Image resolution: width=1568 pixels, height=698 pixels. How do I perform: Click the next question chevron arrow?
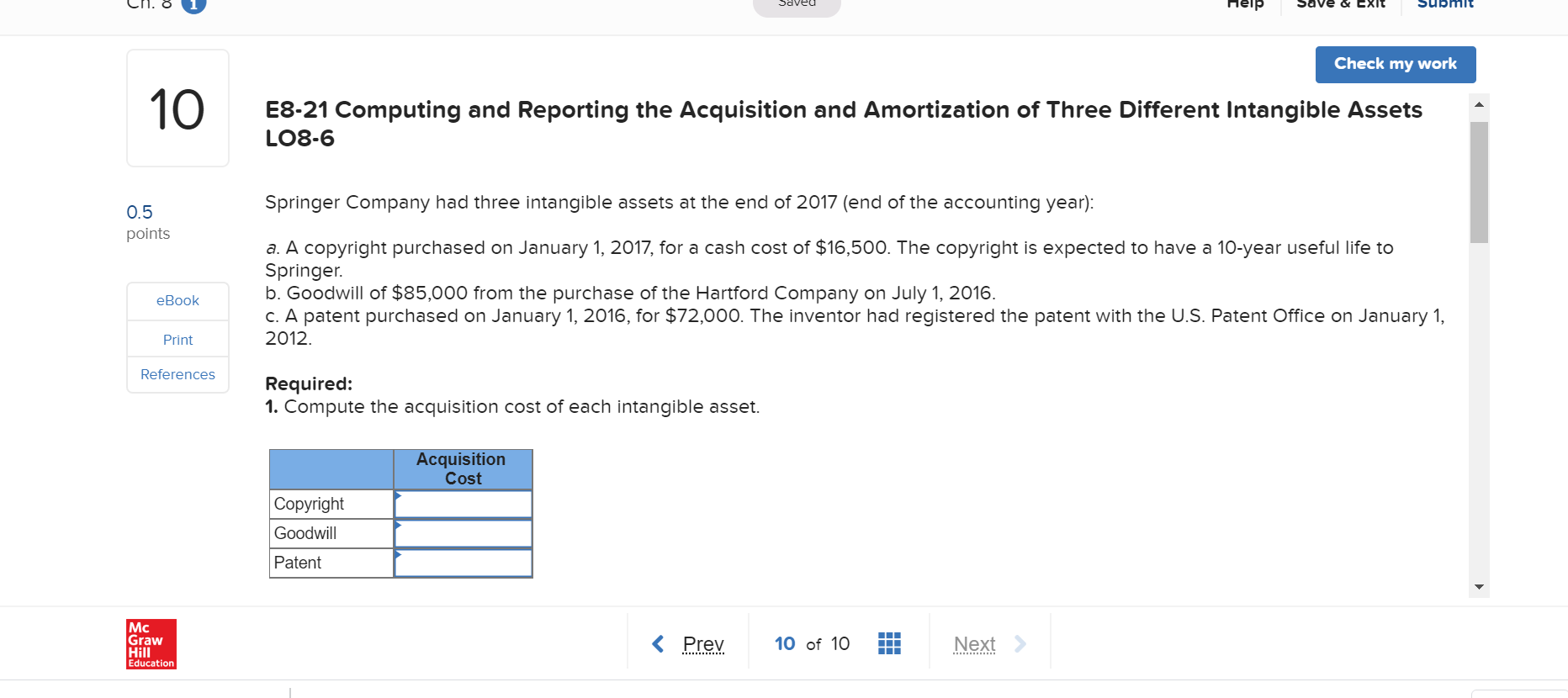point(1020,644)
